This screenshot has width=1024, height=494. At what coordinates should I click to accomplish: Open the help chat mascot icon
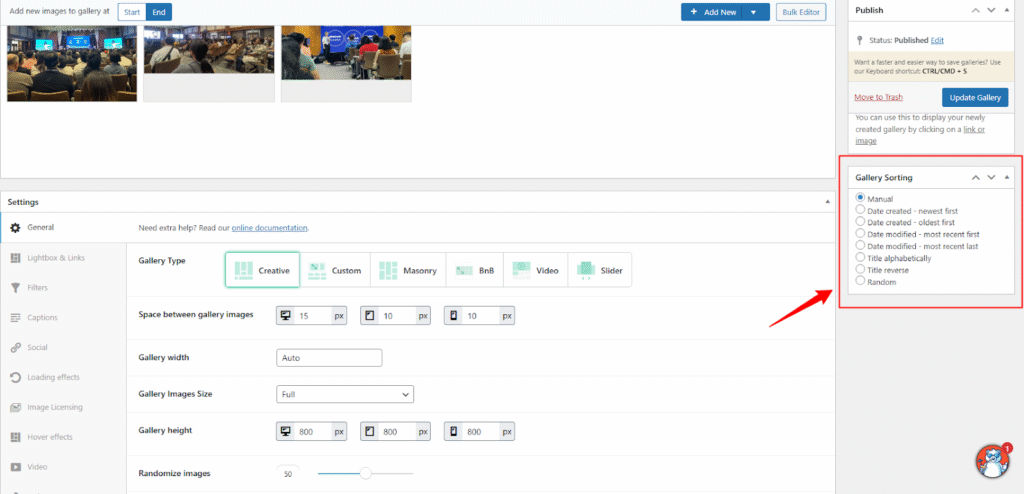pyautogui.click(x=992, y=461)
